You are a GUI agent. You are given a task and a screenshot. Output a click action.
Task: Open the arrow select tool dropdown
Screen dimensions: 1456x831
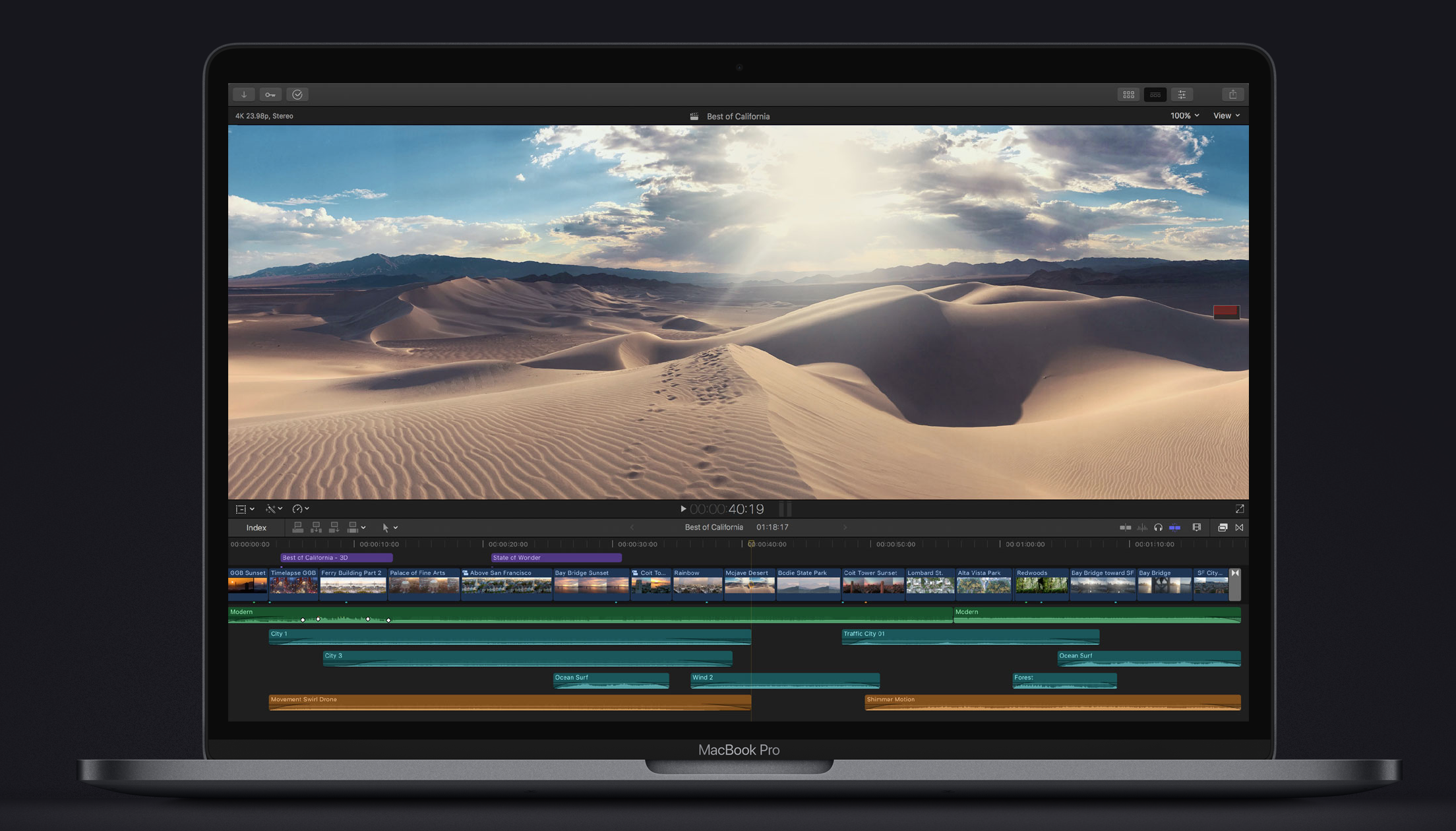[390, 528]
